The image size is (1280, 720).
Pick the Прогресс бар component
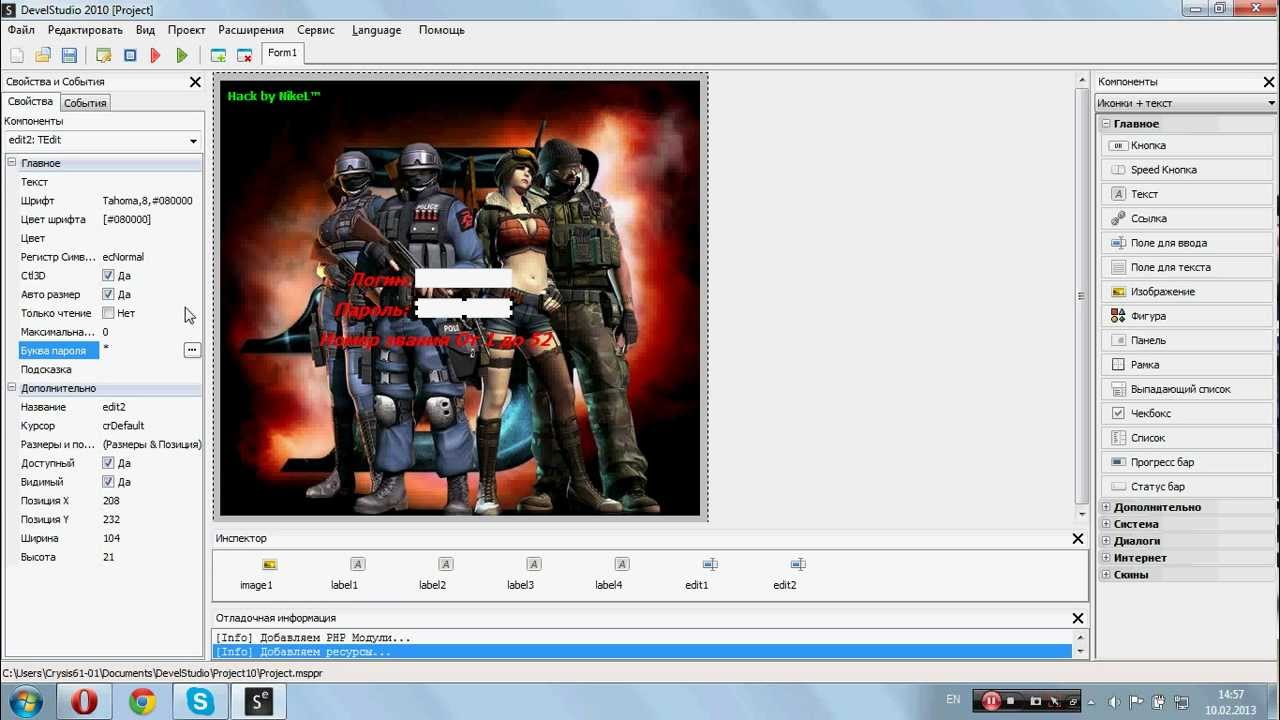coord(1189,462)
